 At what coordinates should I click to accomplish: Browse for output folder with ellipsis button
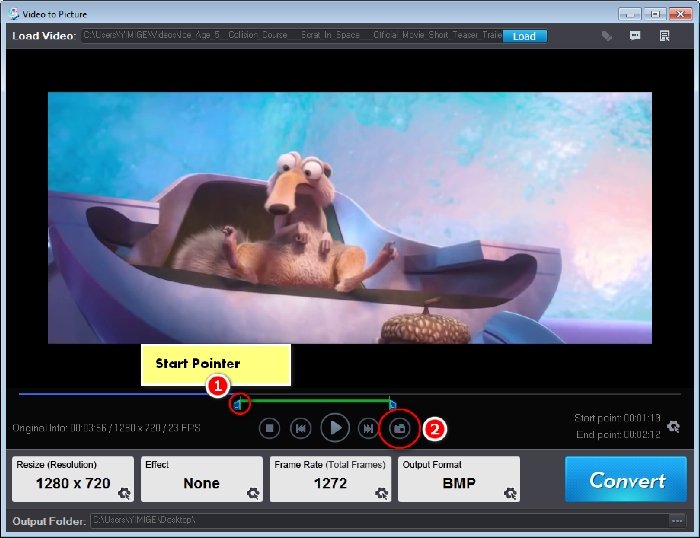(x=677, y=521)
